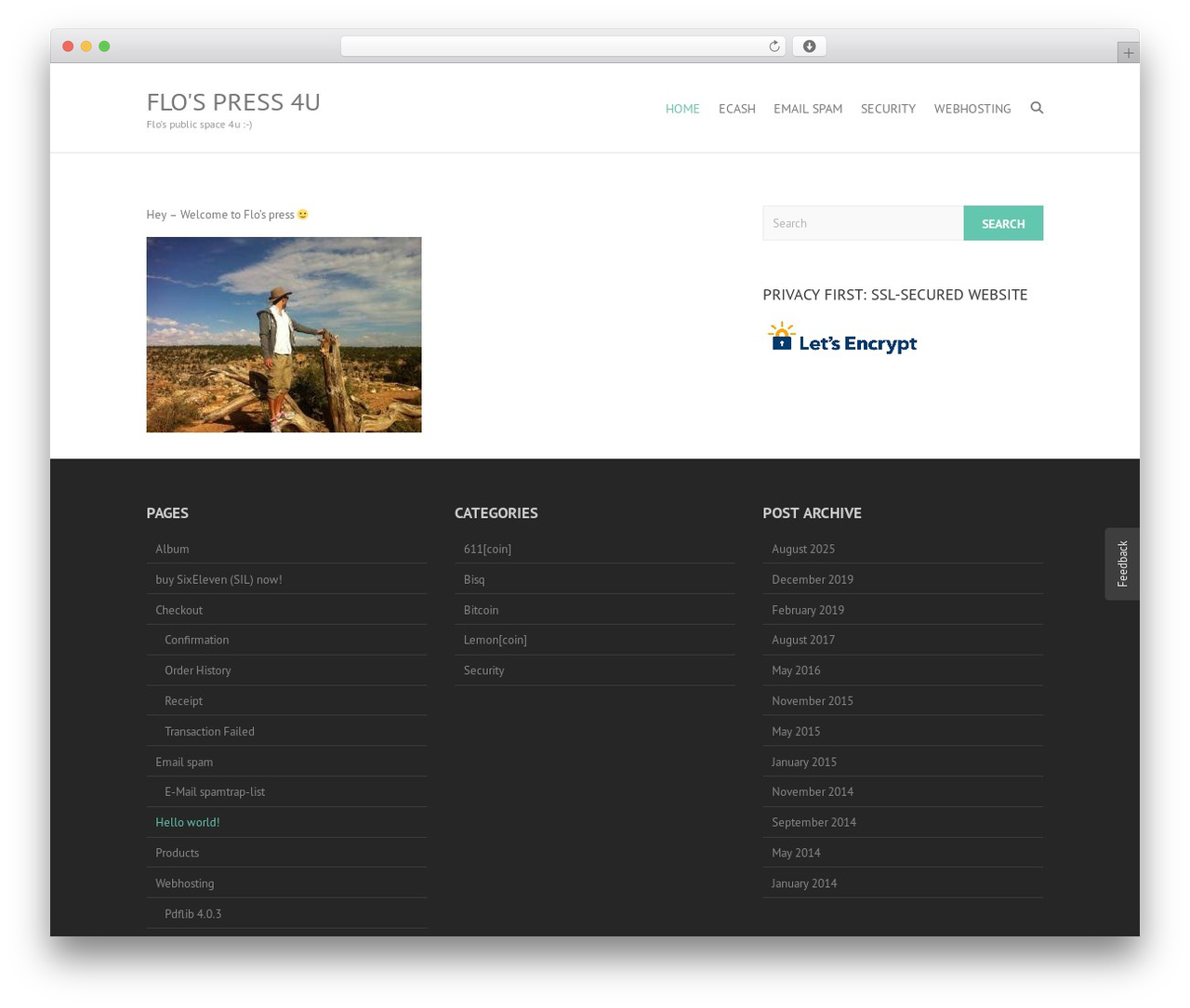Screen dimensions: 1190x1008
Task: Open the May 2016 archive
Action: pyautogui.click(x=796, y=670)
